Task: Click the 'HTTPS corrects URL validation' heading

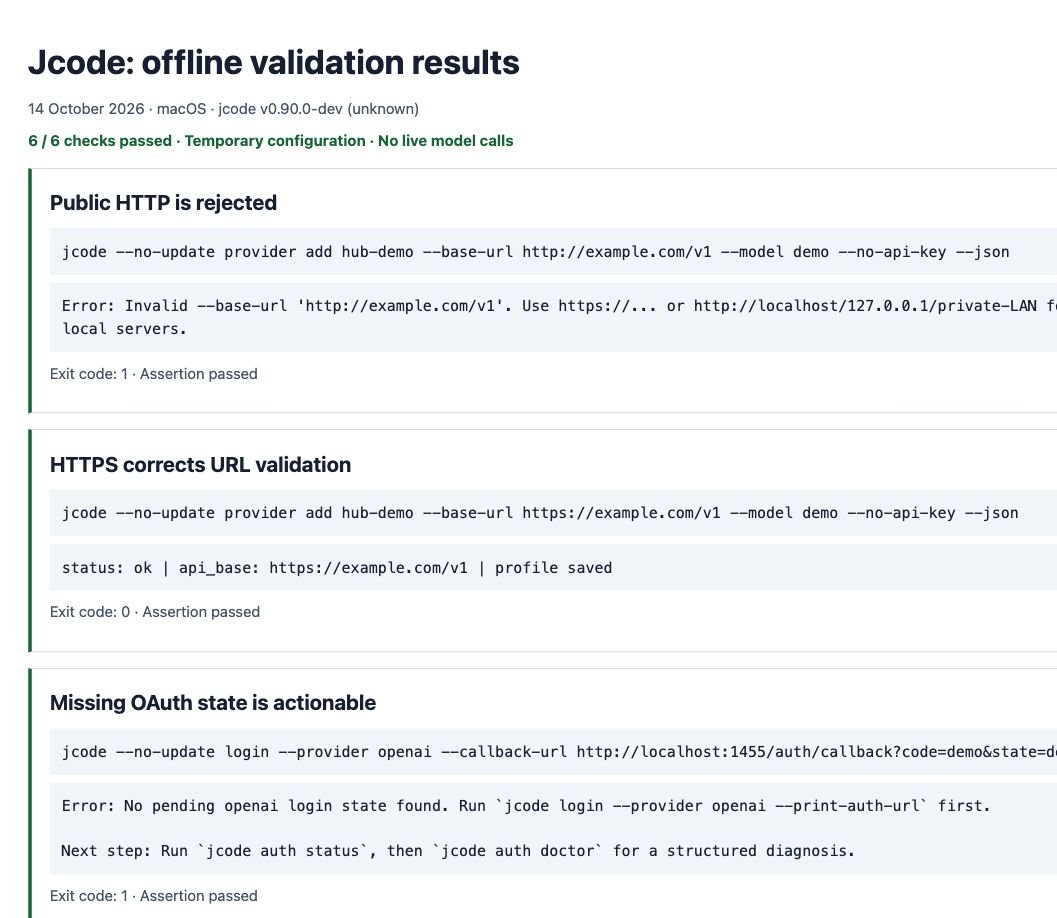Action: tap(200, 465)
